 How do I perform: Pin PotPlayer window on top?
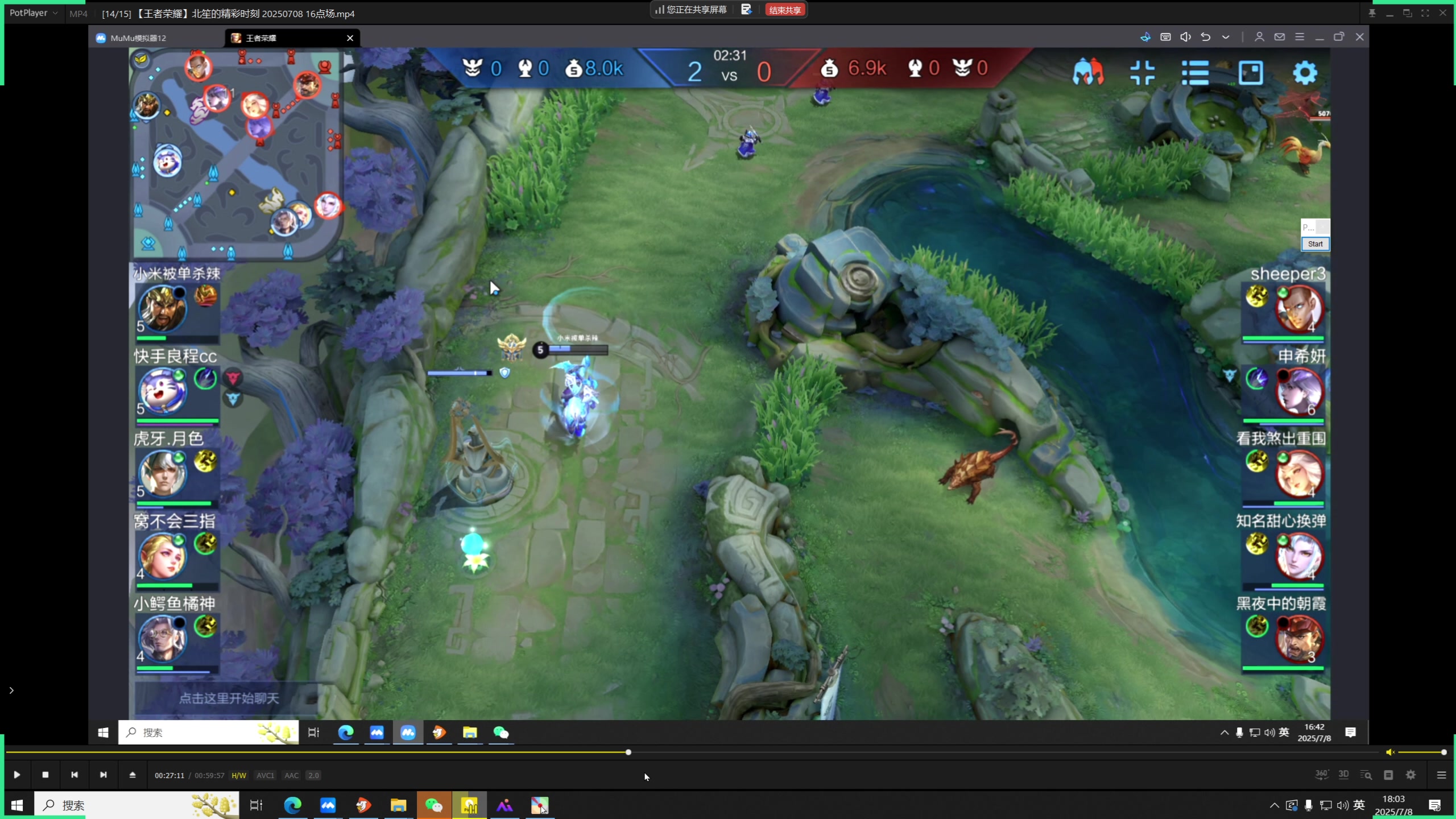1372,13
